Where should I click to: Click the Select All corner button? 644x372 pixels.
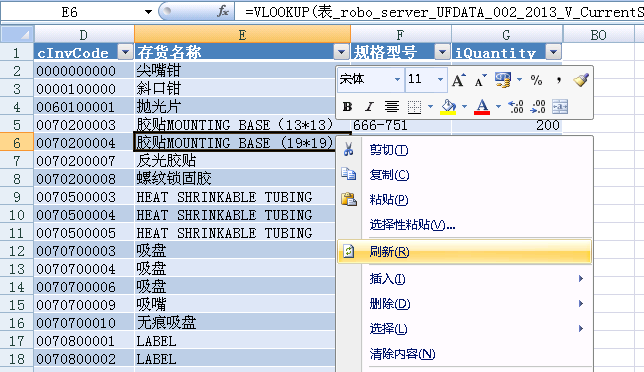pyautogui.click(x=17, y=34)
